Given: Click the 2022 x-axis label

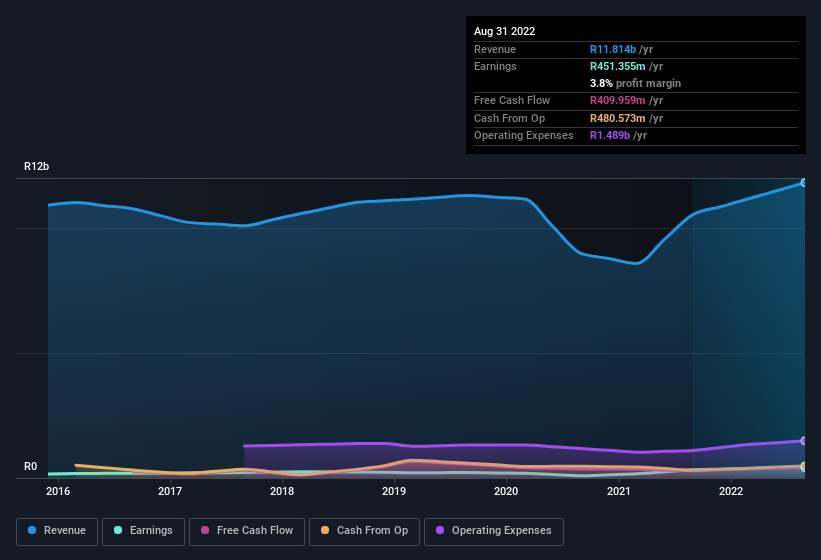Looking at the screenshot, I should coord(731,491).
